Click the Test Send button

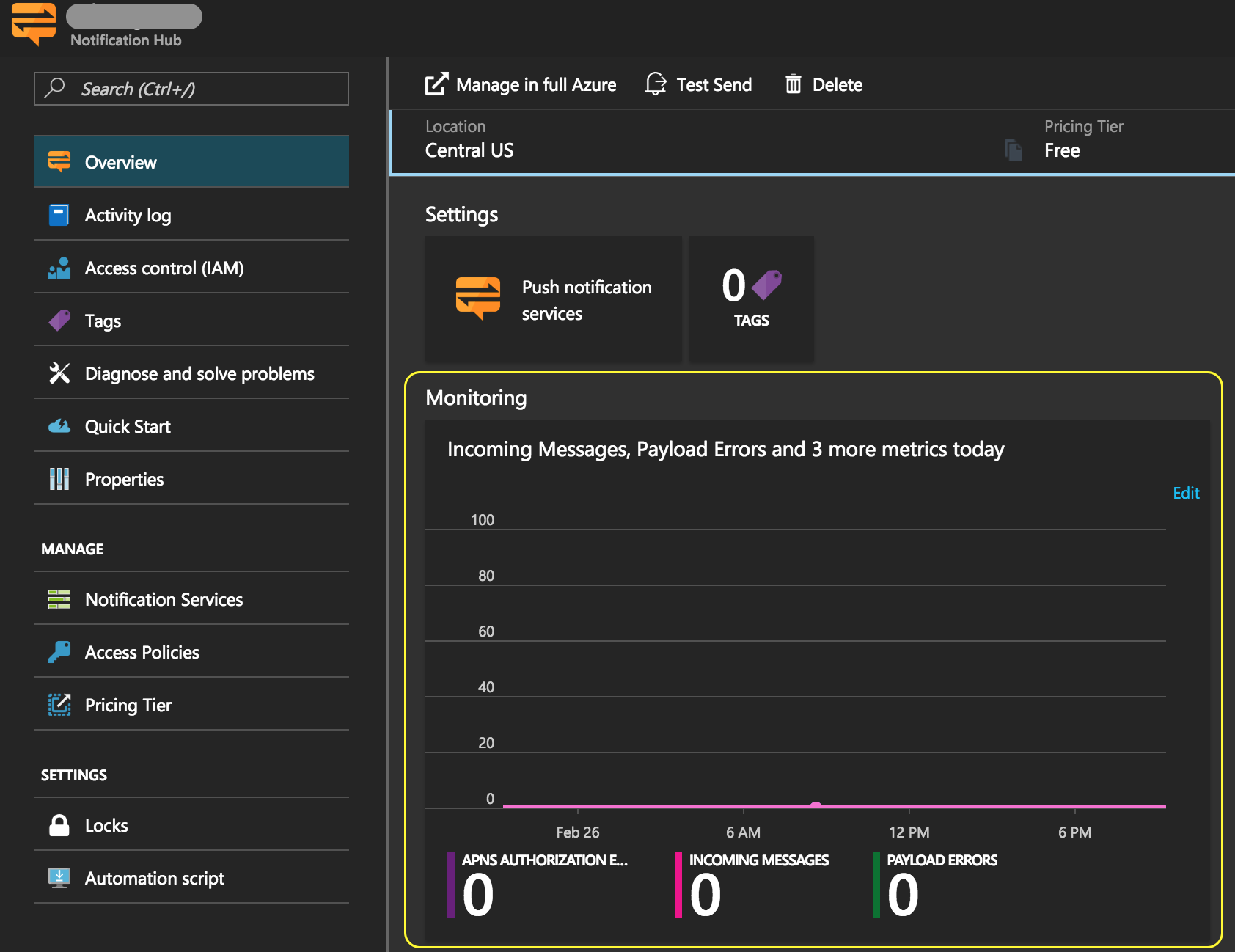(x=698, y=84)
